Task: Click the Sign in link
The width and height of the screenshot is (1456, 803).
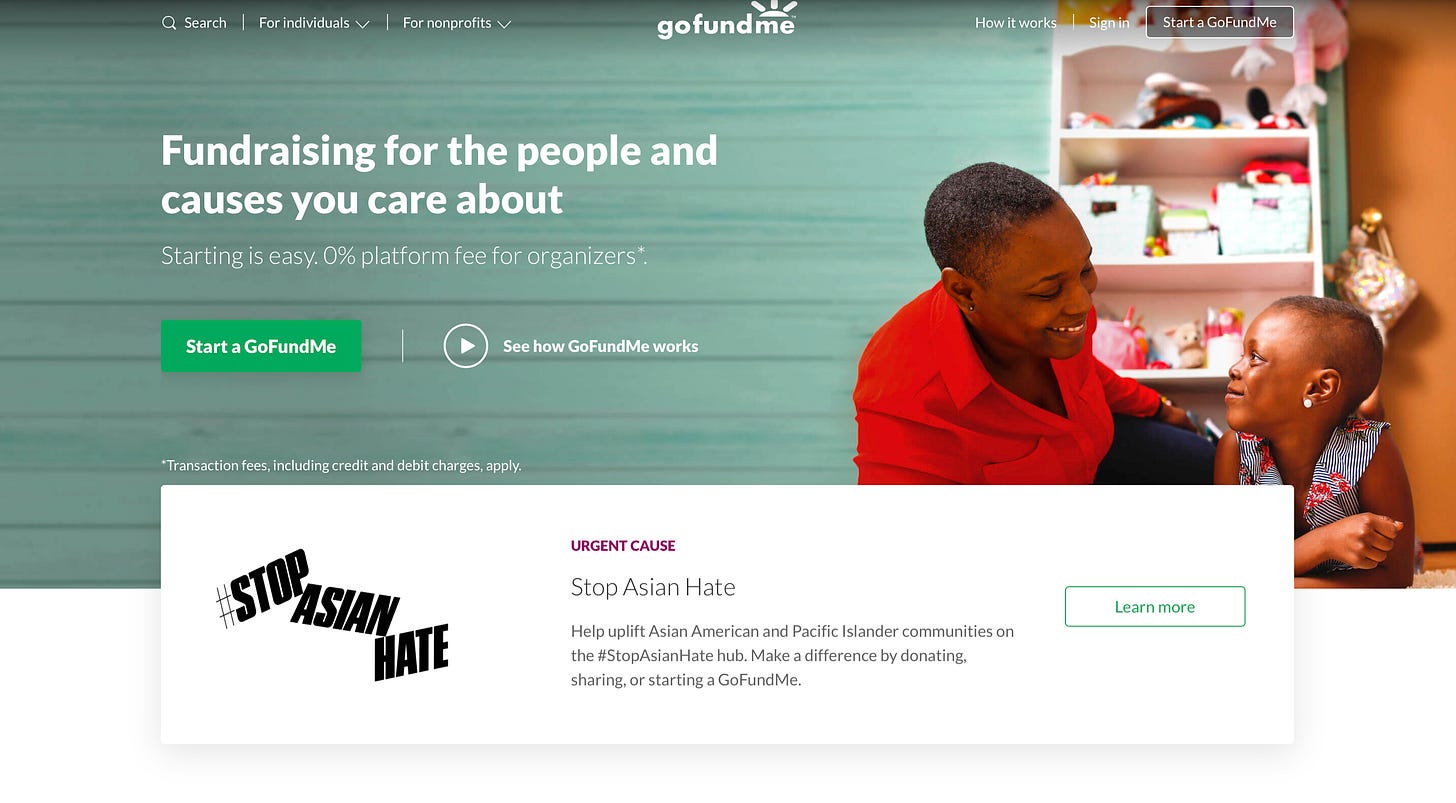Action: pyautogui.click(x=1109, y=23)
